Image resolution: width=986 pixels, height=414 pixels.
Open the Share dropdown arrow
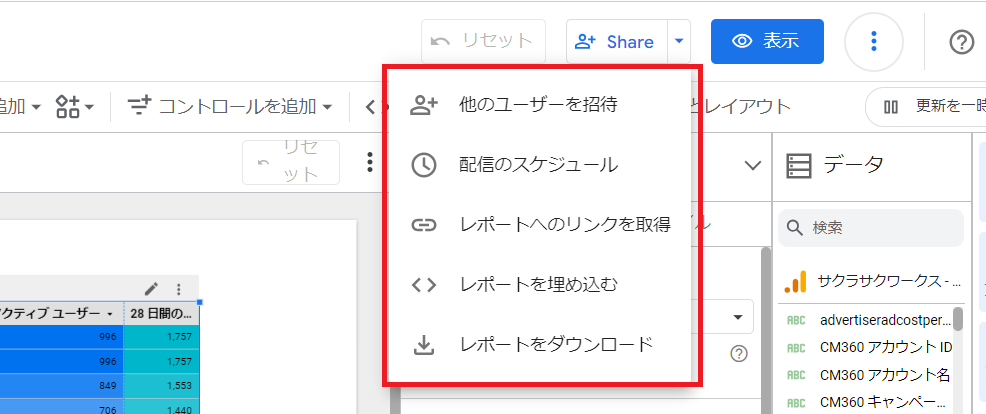[679, 42]
